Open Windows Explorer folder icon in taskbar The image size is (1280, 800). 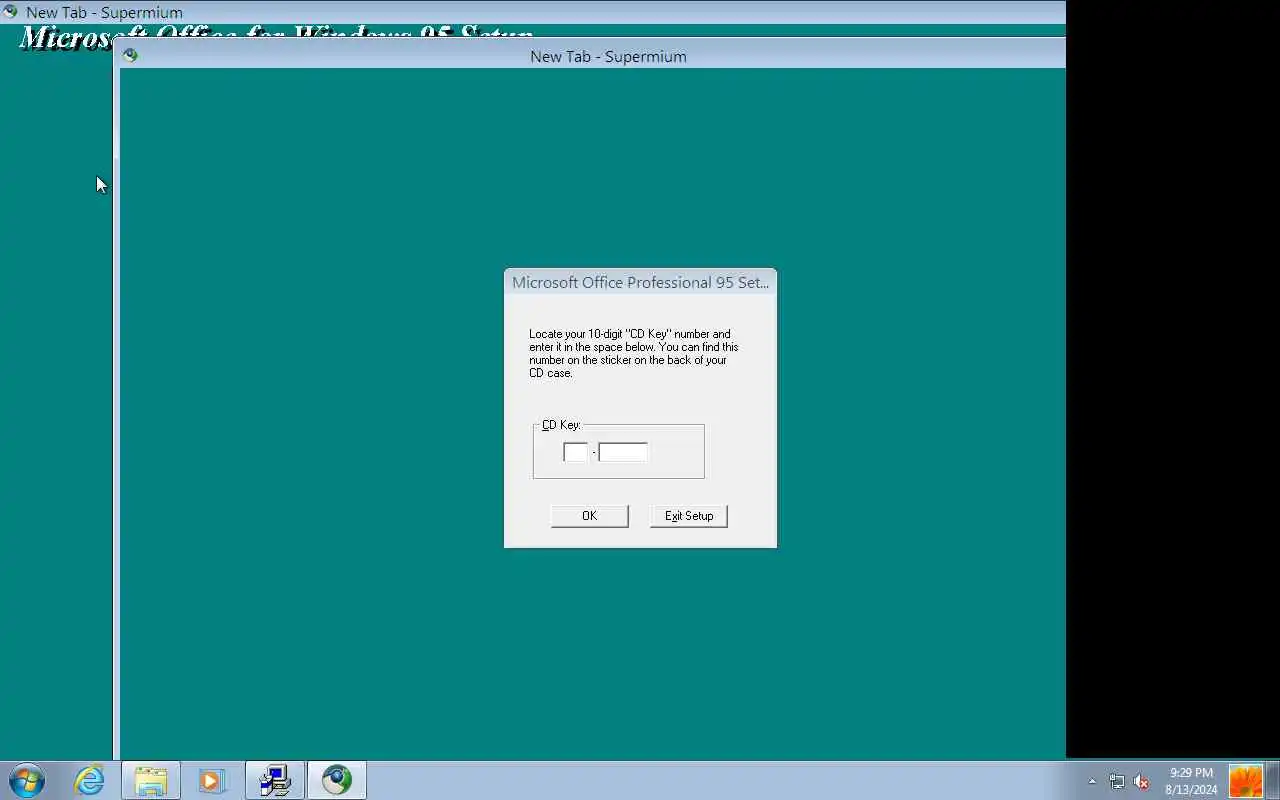pos(151,780)
